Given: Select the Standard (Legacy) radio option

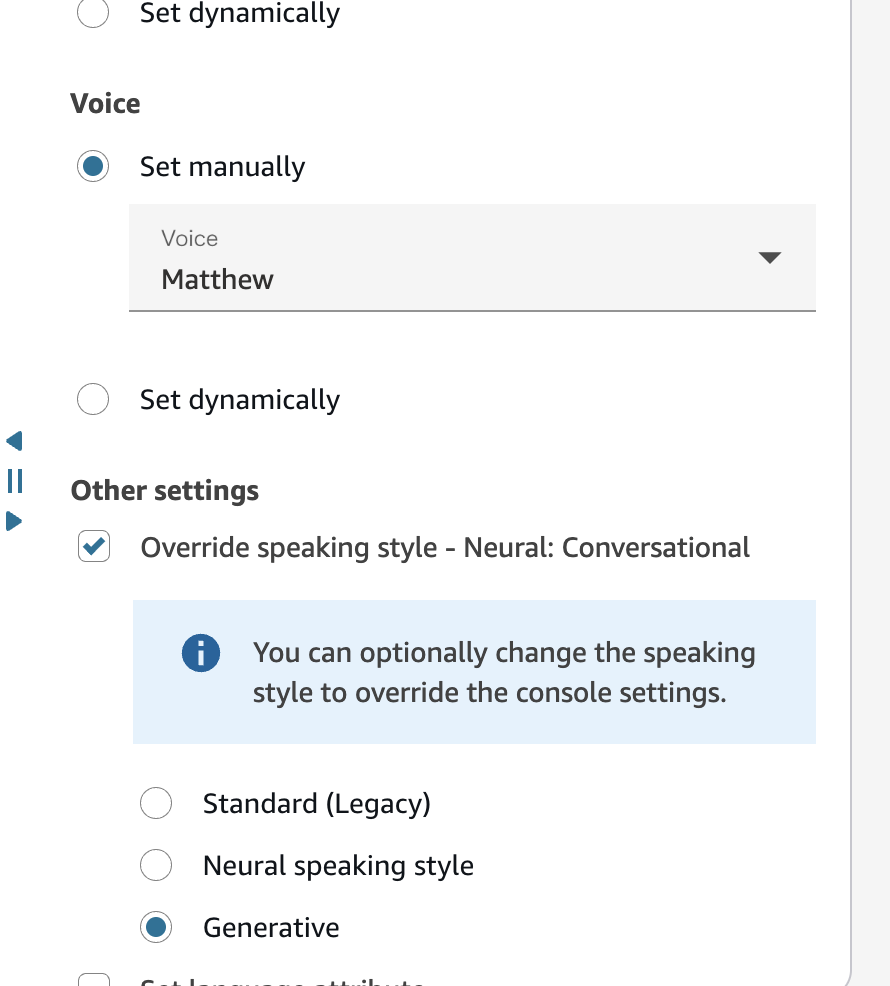Looking at the screenshot, I should coord(156,803).
